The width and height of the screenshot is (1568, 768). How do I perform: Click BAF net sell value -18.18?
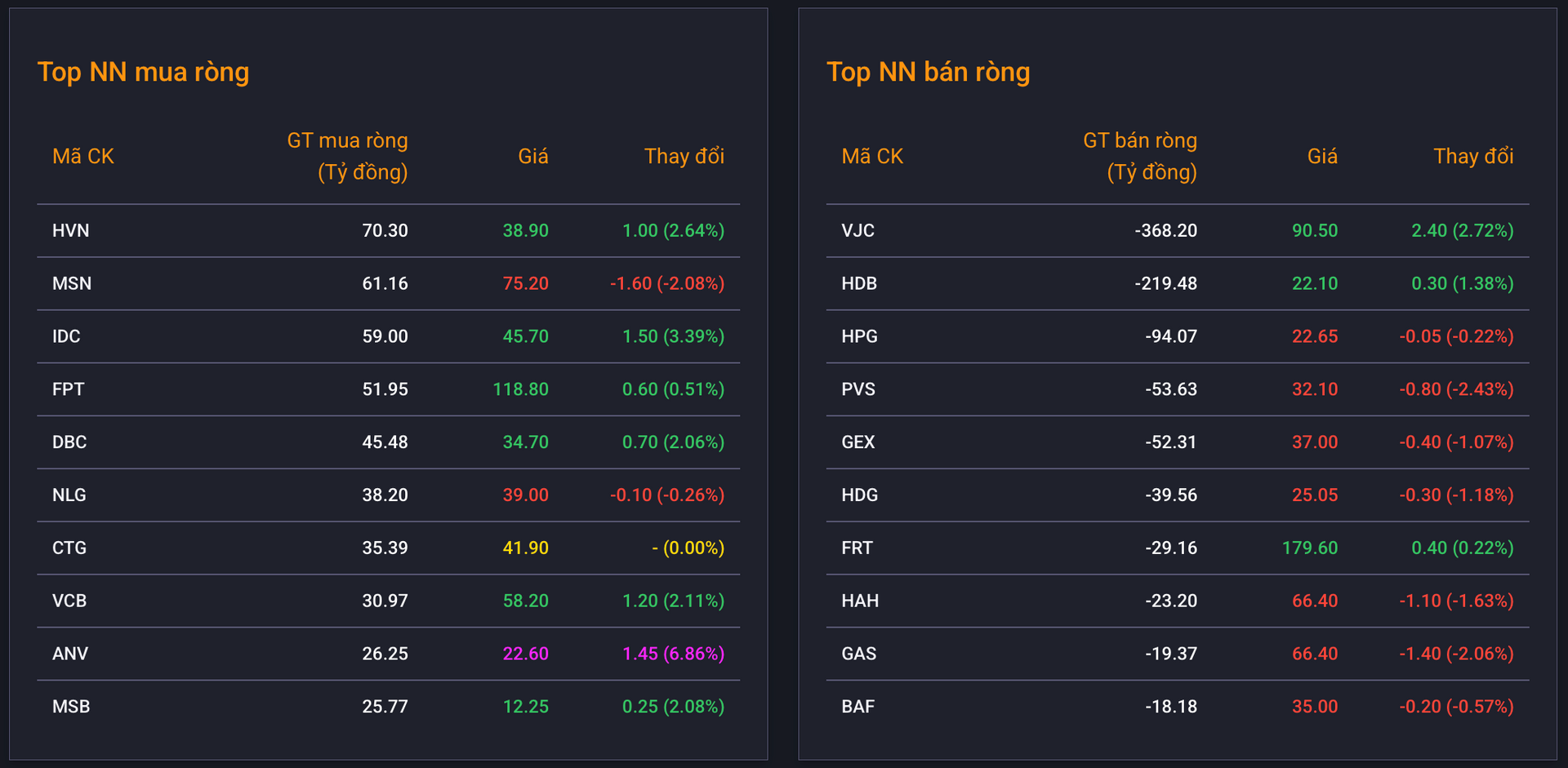click(1171, 707)
